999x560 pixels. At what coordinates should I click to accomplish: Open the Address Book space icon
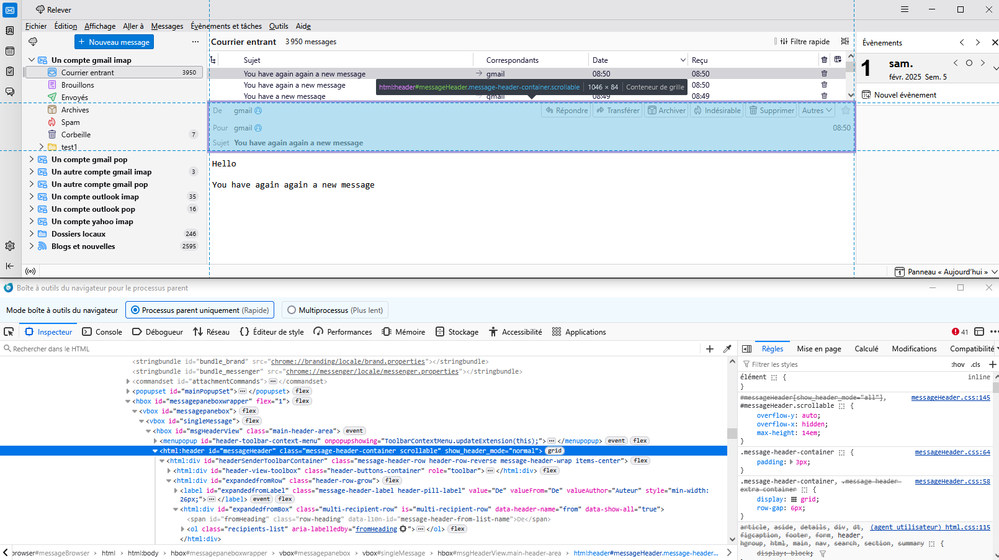tap(10, 31)
